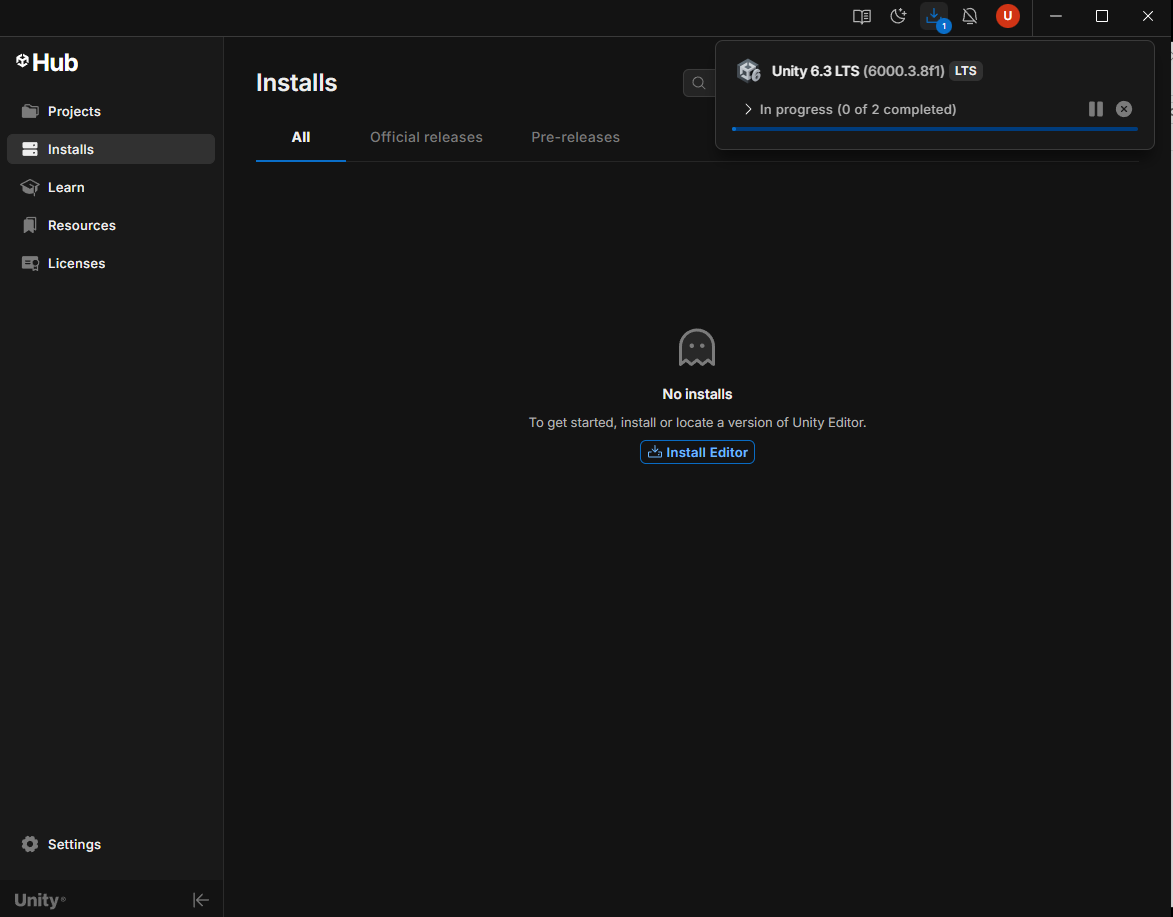Maximize the Unity Hub window
This screenshot has height=917, width=1173.
click(1102, 16)
